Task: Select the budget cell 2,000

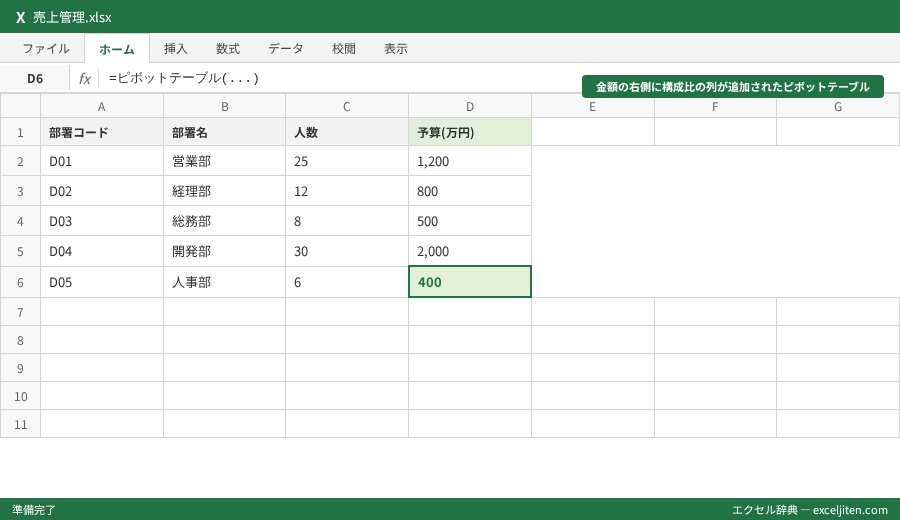Action: (470, 251)
